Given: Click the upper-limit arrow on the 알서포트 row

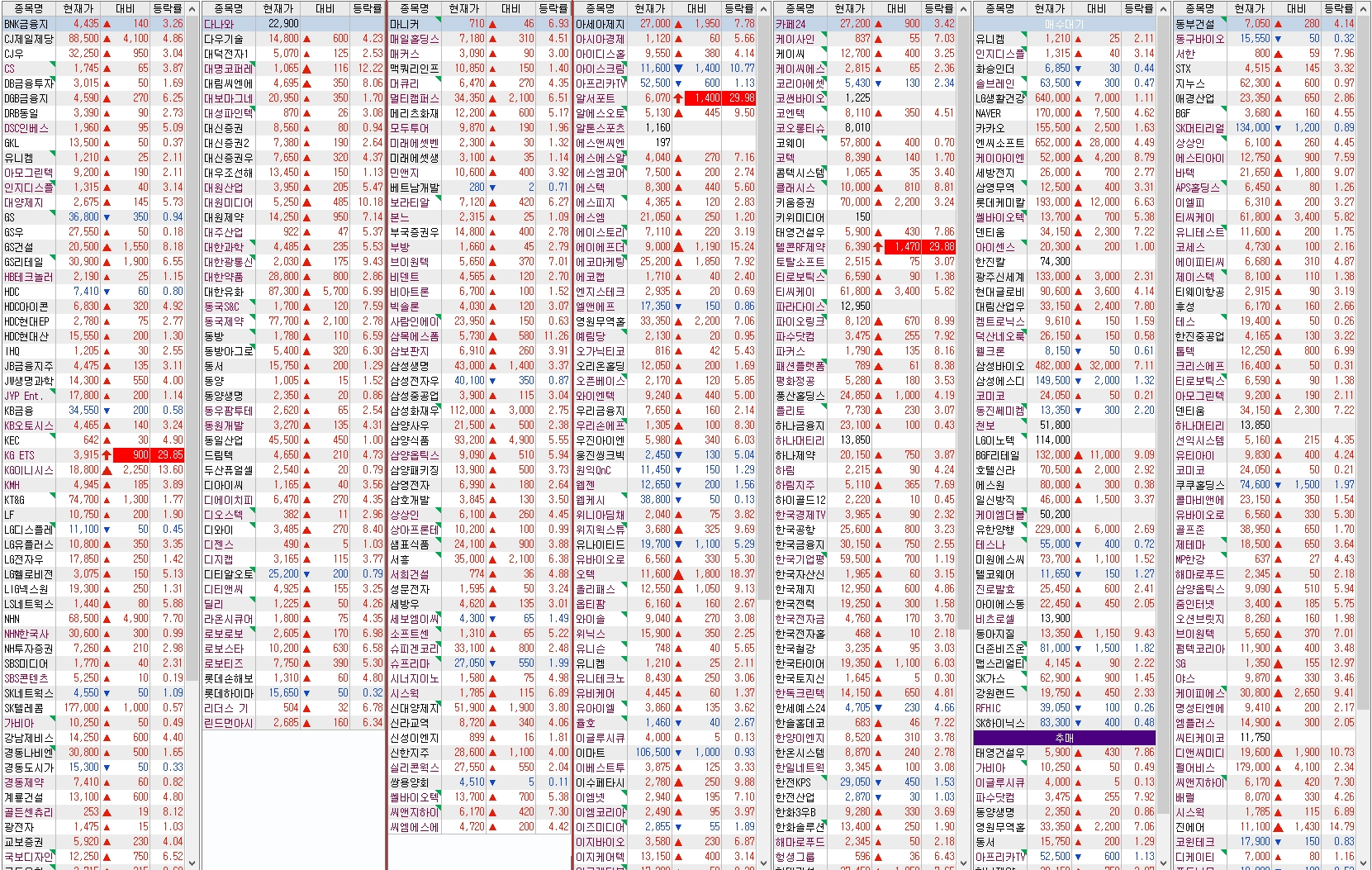Looking at the screenshot, I should click(678, 98).
